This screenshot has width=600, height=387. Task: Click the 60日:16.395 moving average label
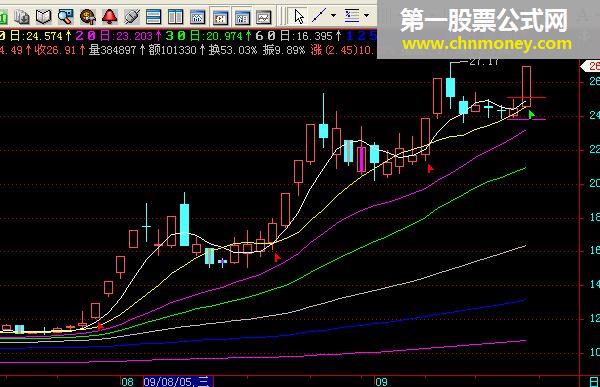click(x=294, y=36)
